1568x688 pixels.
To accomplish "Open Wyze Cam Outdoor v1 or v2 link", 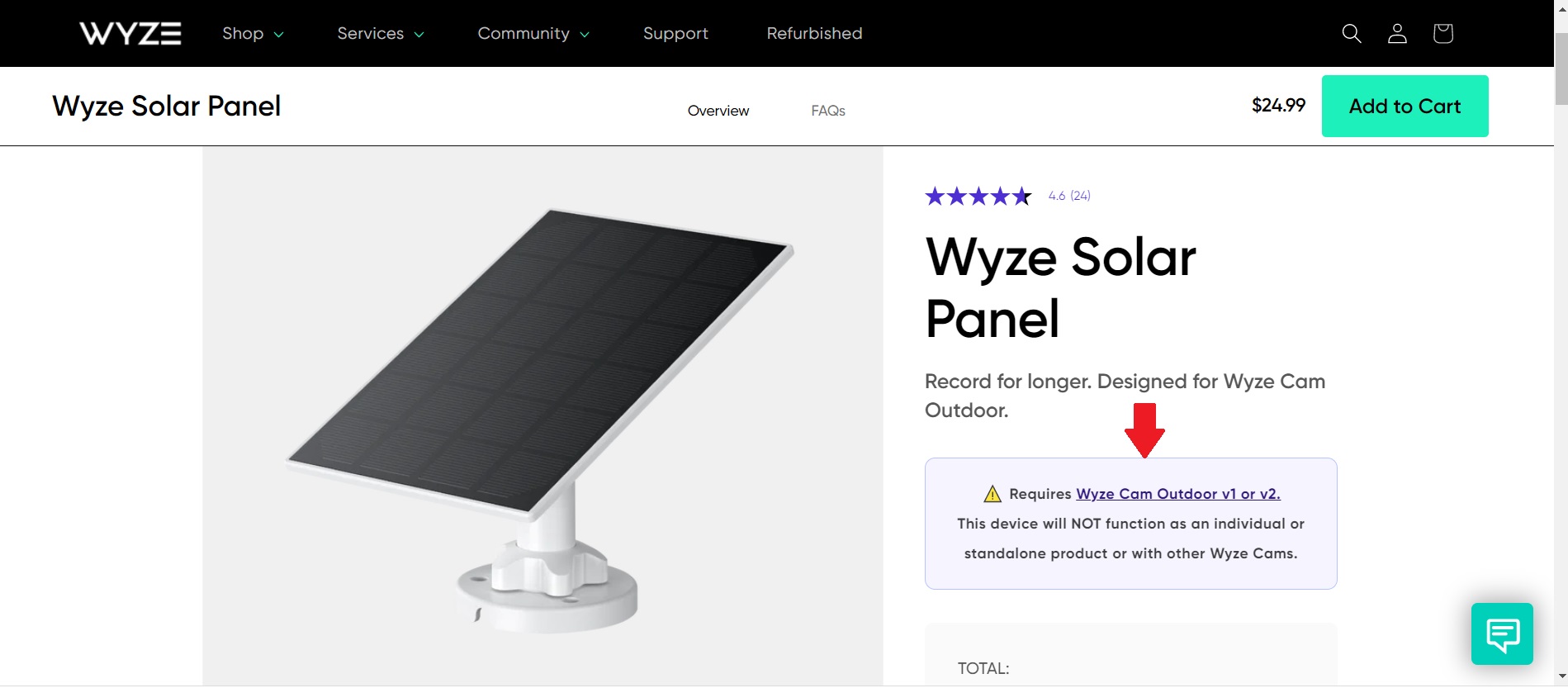I will [x=1177, y=494].
